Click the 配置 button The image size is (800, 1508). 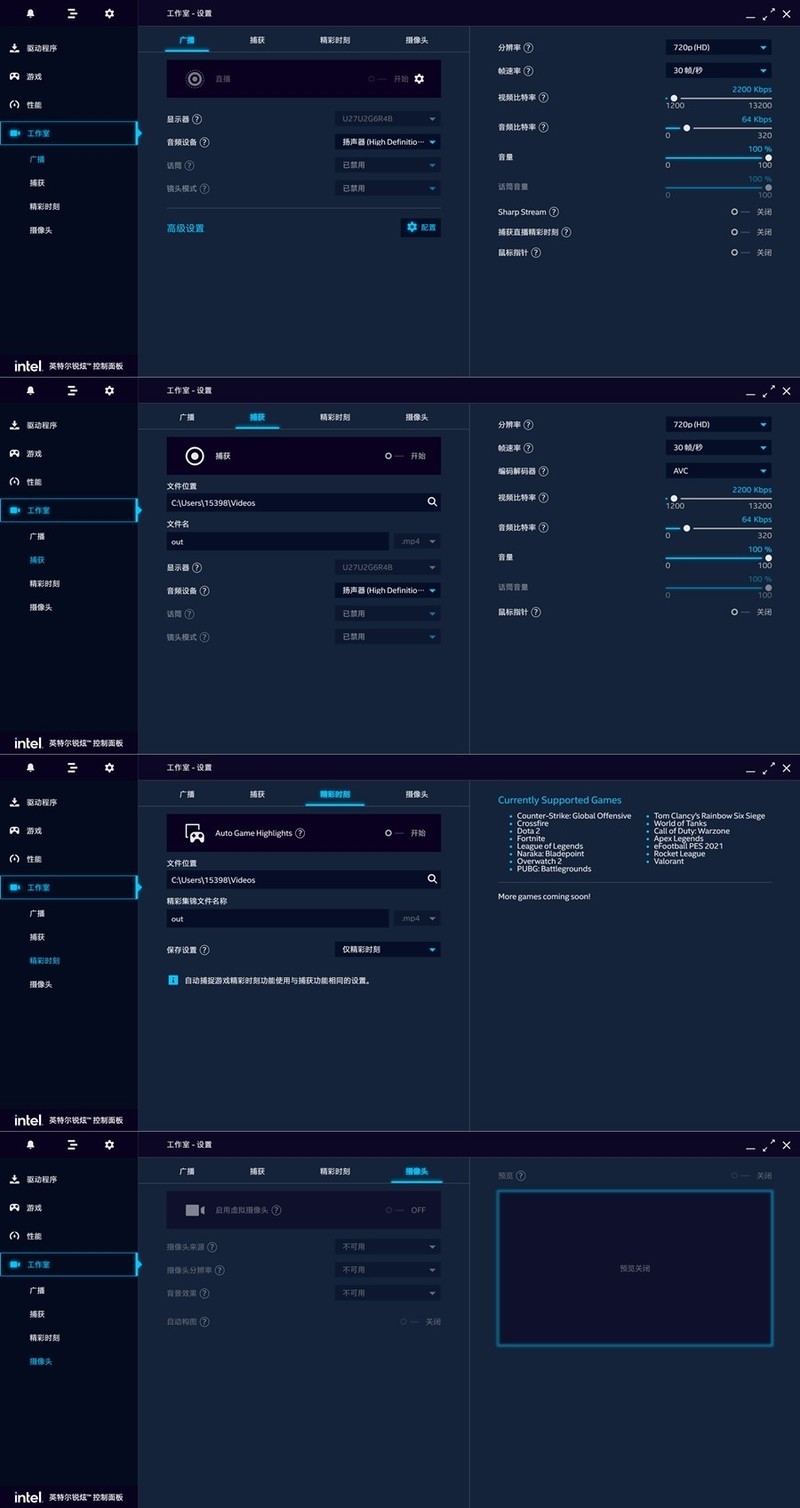click(421, 228)
